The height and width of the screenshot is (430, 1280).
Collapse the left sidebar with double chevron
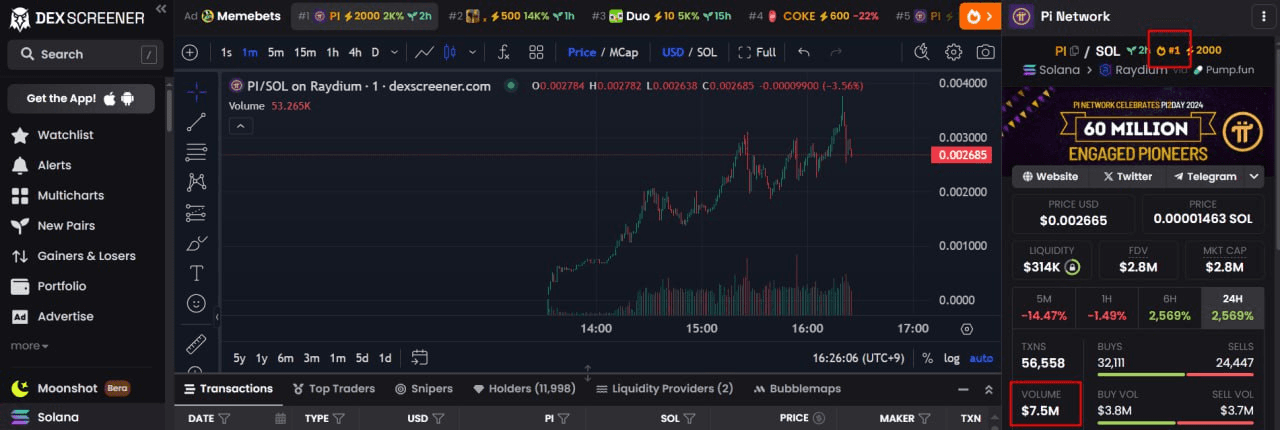point(161,8)
